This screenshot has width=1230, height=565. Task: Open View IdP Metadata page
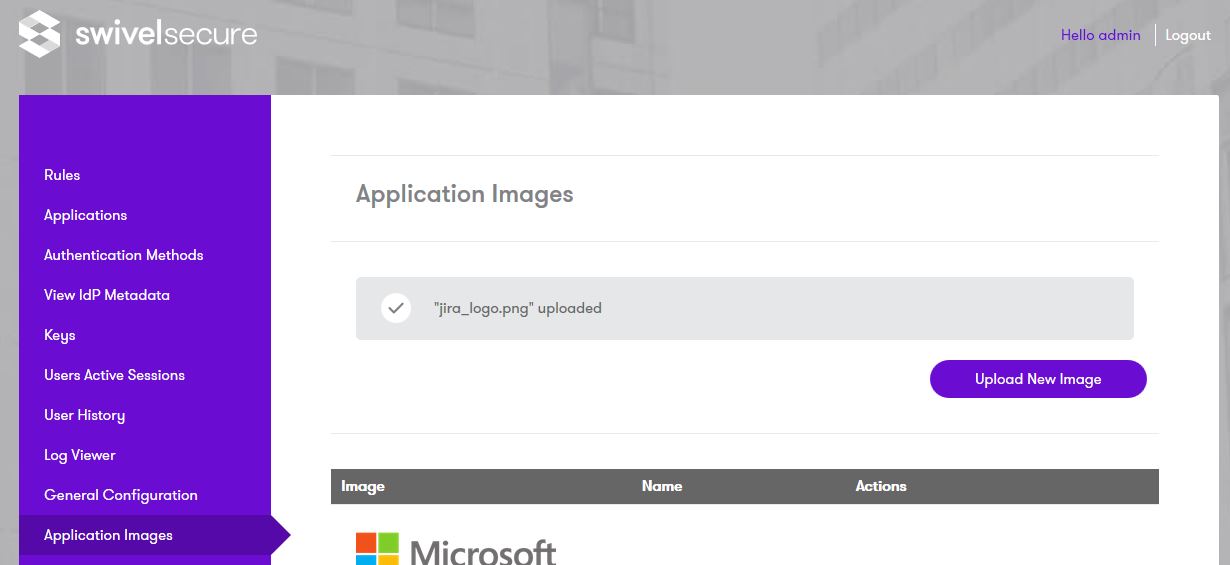point(106,295)
